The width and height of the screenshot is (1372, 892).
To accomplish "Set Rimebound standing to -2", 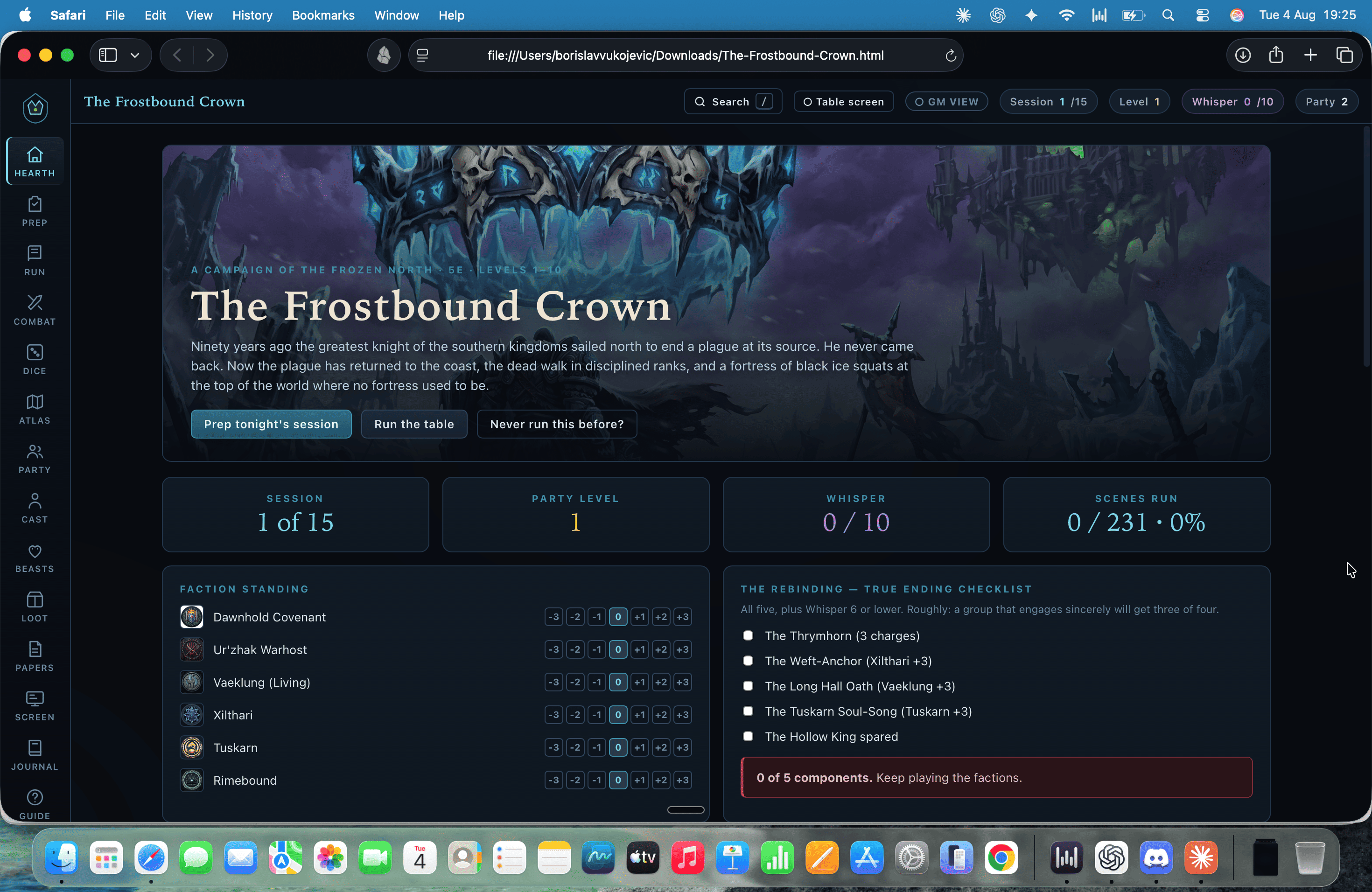I will [x=575, y=781].
